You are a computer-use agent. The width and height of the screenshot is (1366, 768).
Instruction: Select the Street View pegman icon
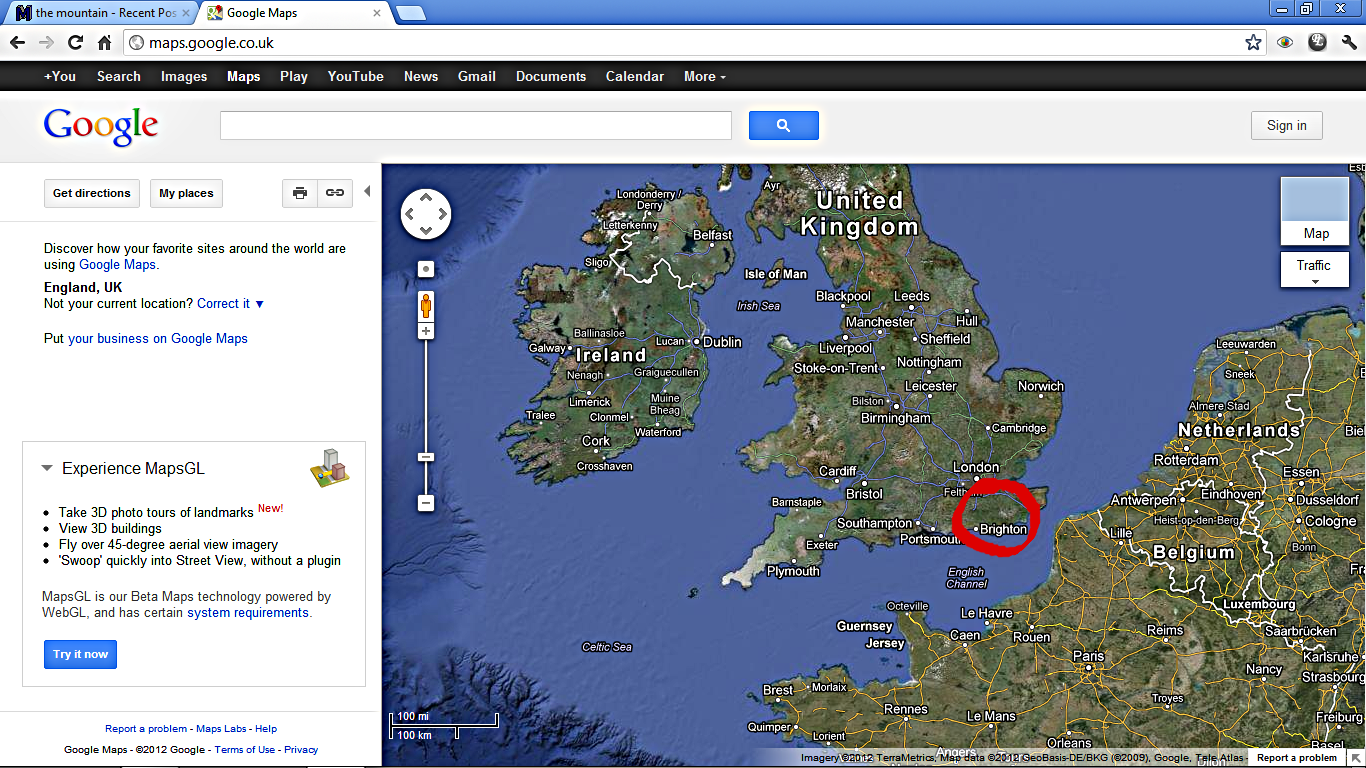click(426, 306)
